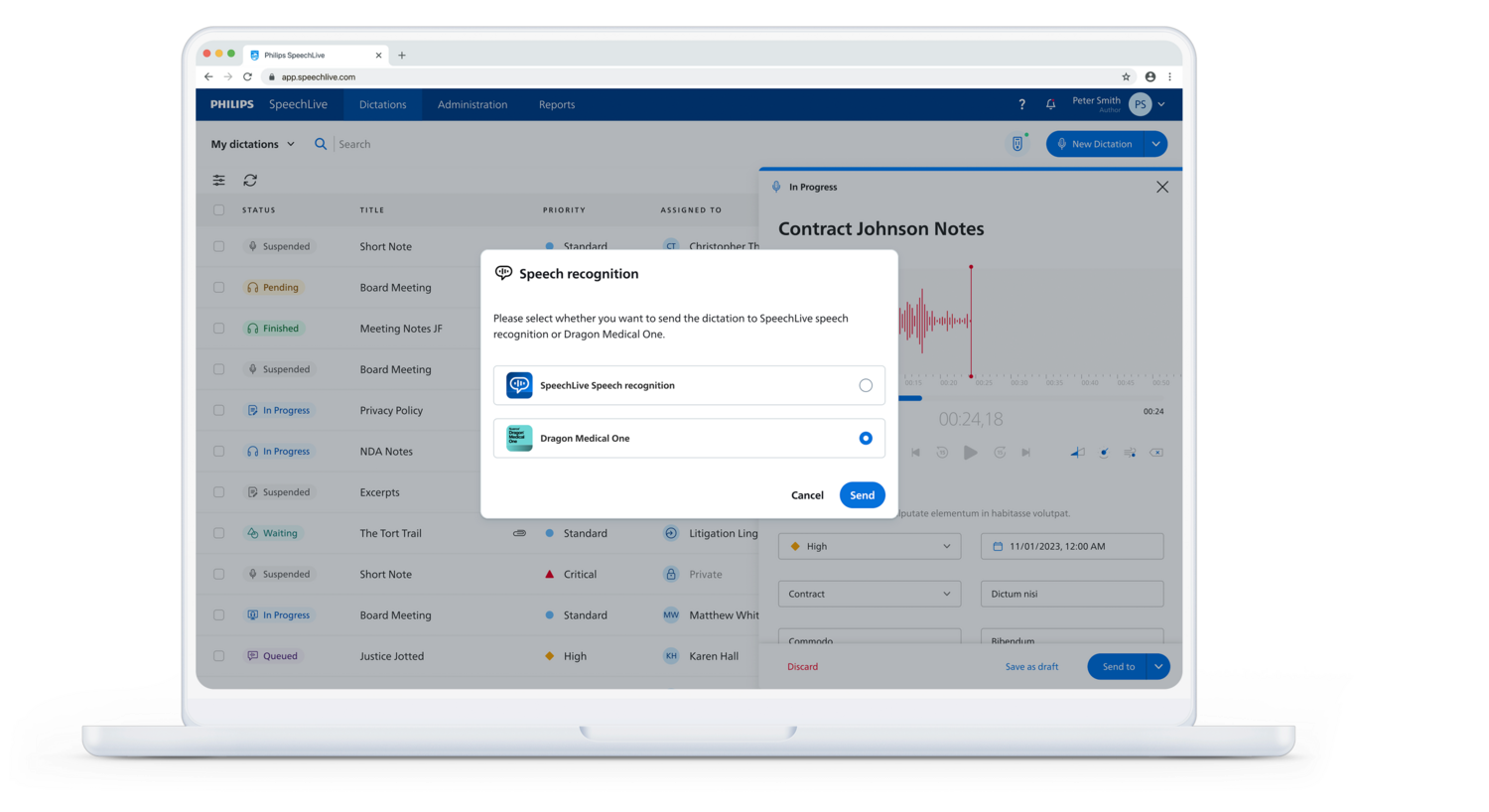
Task: Close the Contract Johnson Notes panel
Action: click(x=1162, y=187)
